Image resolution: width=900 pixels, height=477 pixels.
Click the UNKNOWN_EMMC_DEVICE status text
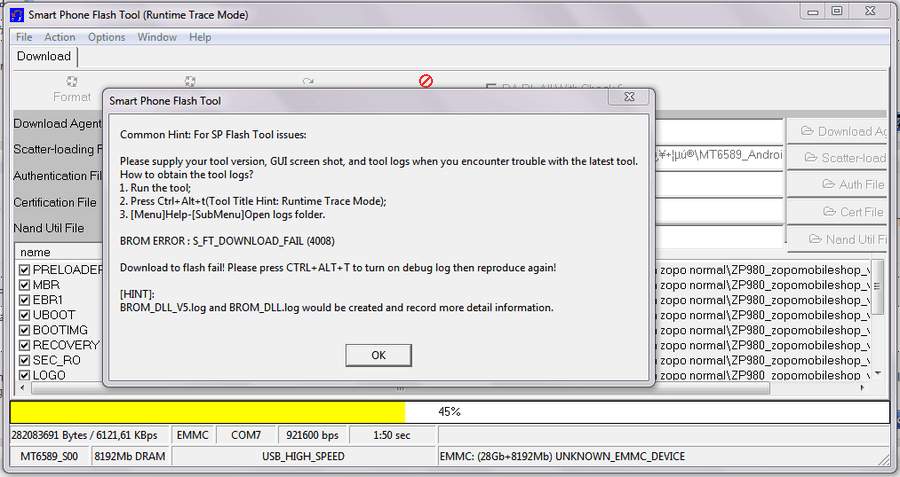[x=620, y=456]
